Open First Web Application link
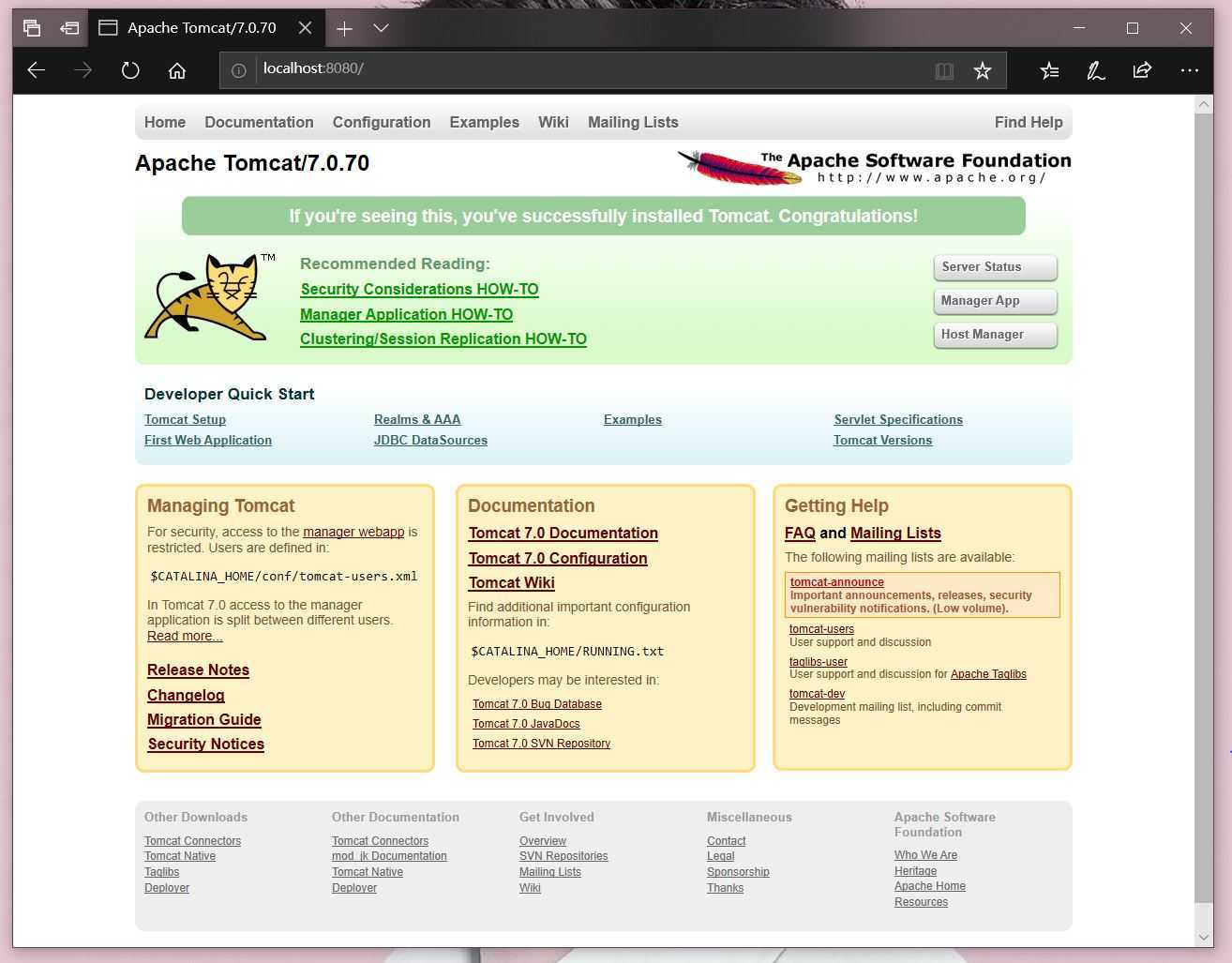The height and width of the screenshot is (963, 1232). pos(208,441)
